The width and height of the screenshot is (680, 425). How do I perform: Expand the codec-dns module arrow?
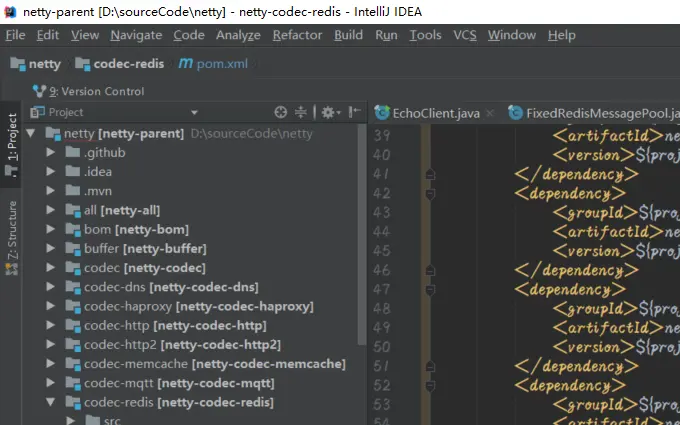tap(50, 287)
